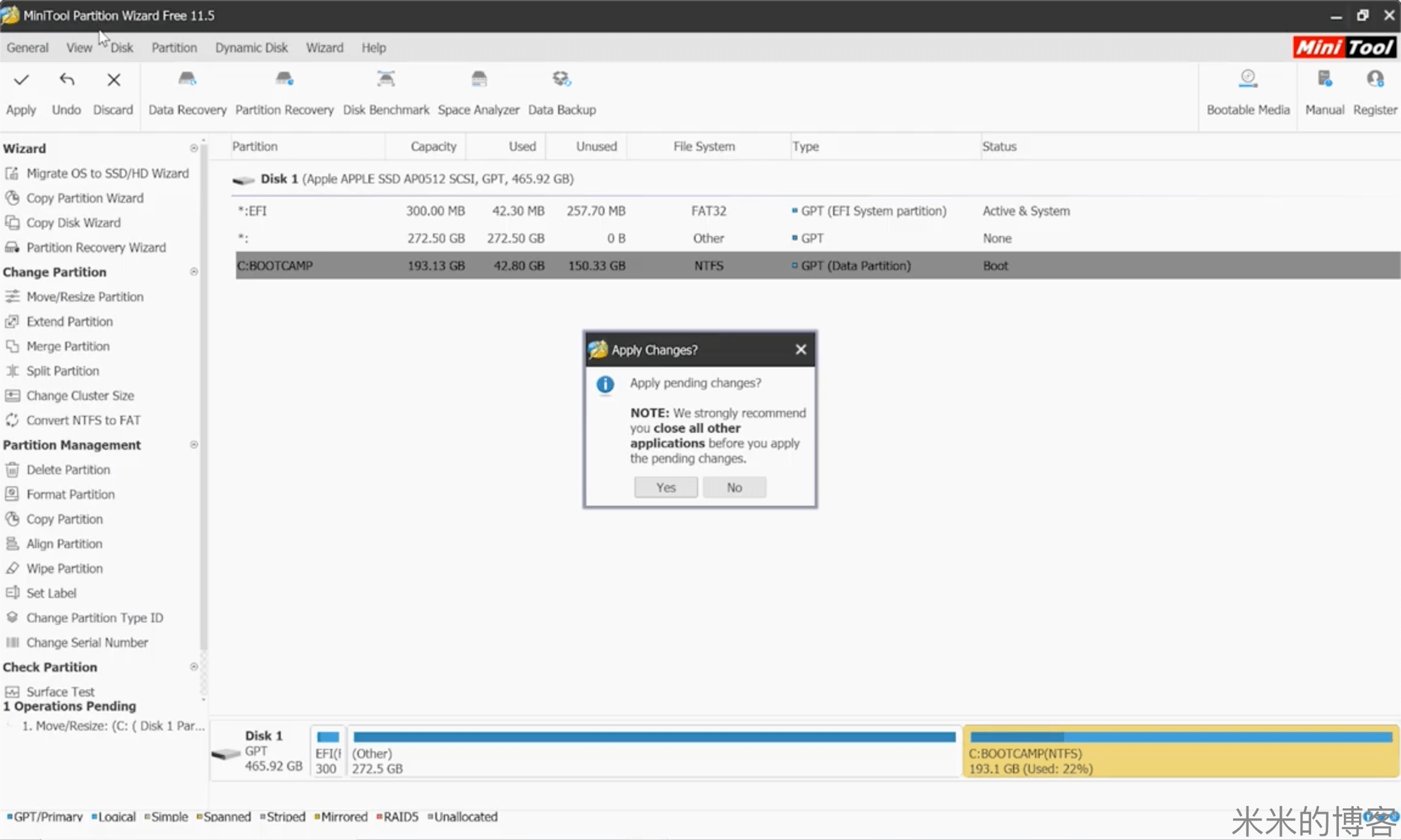This screenshot has width=1401, height=840.
Task: Open the Partition menu
Action: point(174,47)
